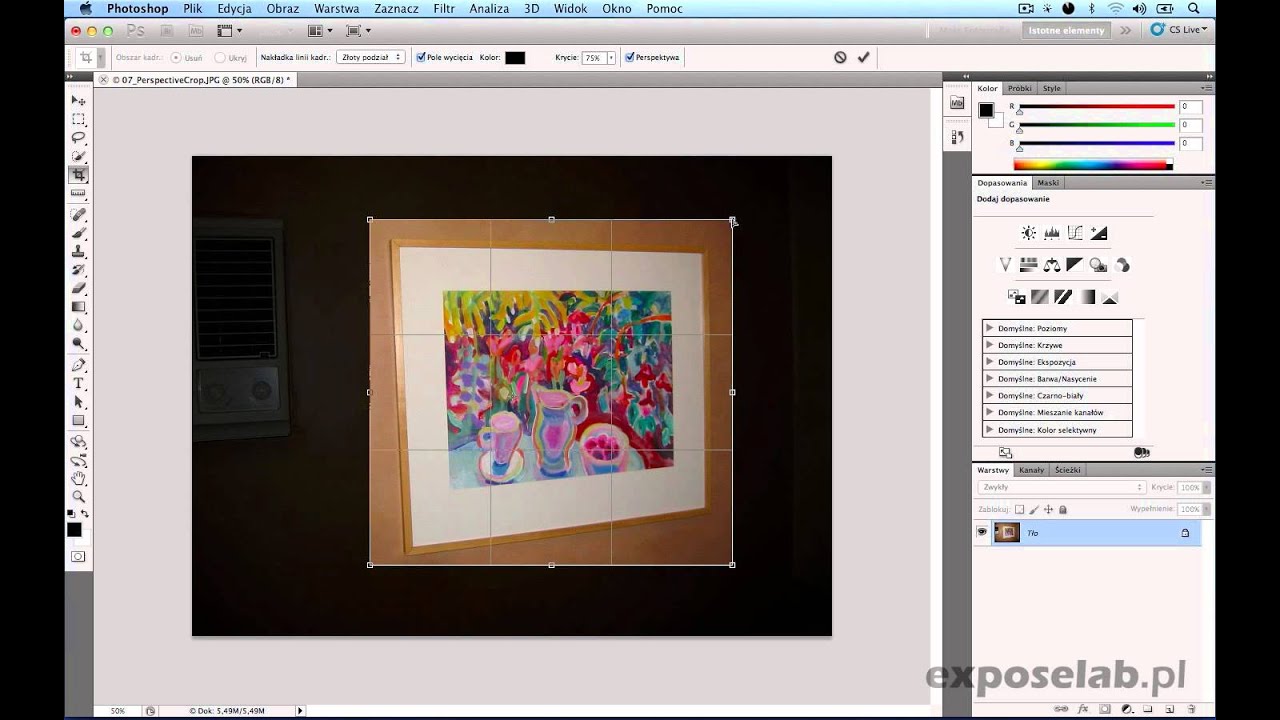1280x720 pixels.
Task: Expand Domyślne: Krzywe presets
Action: (990, 345)
